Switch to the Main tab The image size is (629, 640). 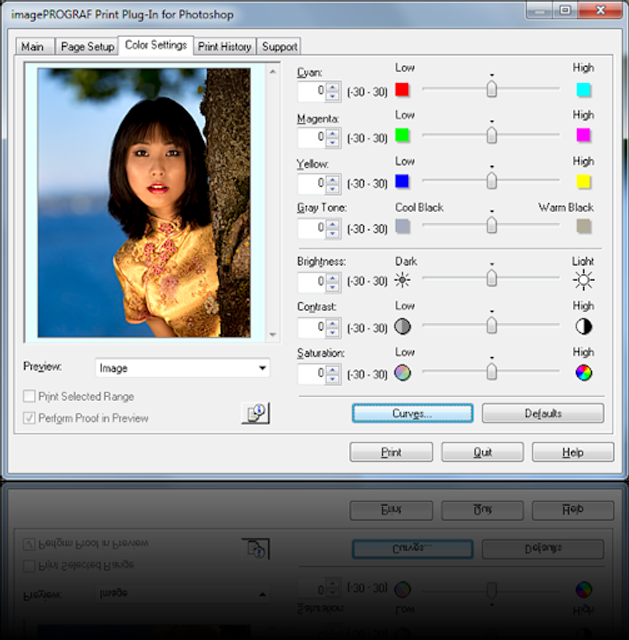tap(33, 47)
